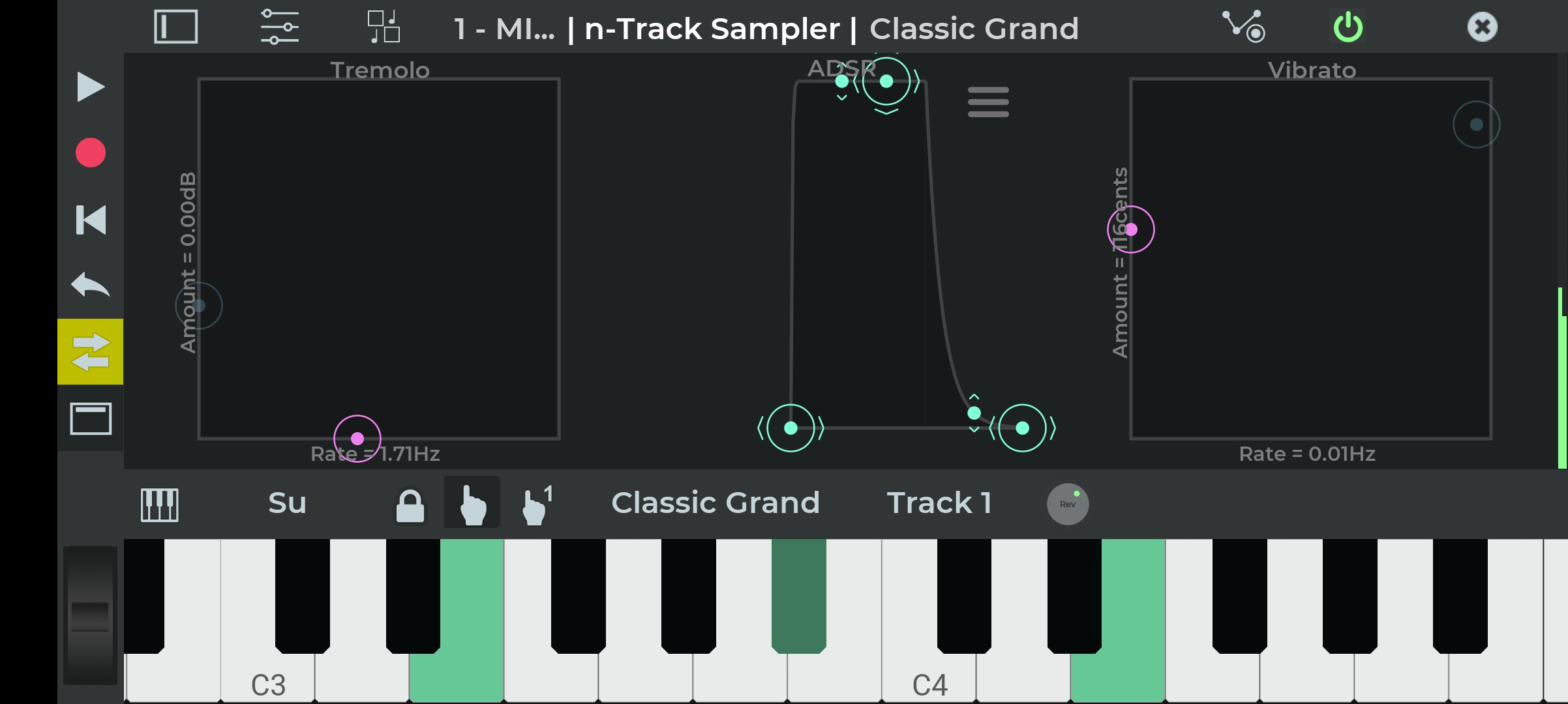Toggle the yellow loop arrows button
This screenshot has width=1568, height=704.
(91, 352)
